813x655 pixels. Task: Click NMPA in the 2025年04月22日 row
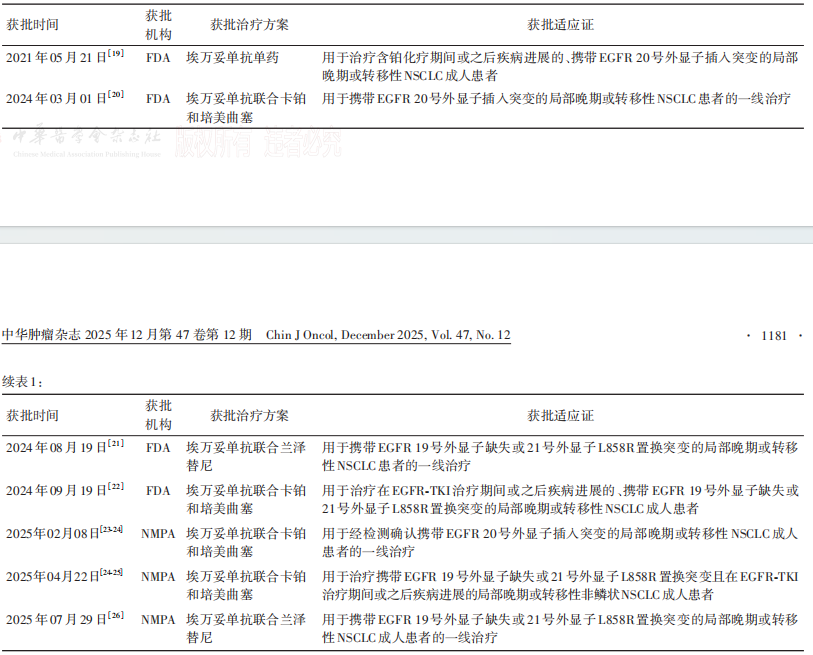pyautogui.click(x=158, y=577)
